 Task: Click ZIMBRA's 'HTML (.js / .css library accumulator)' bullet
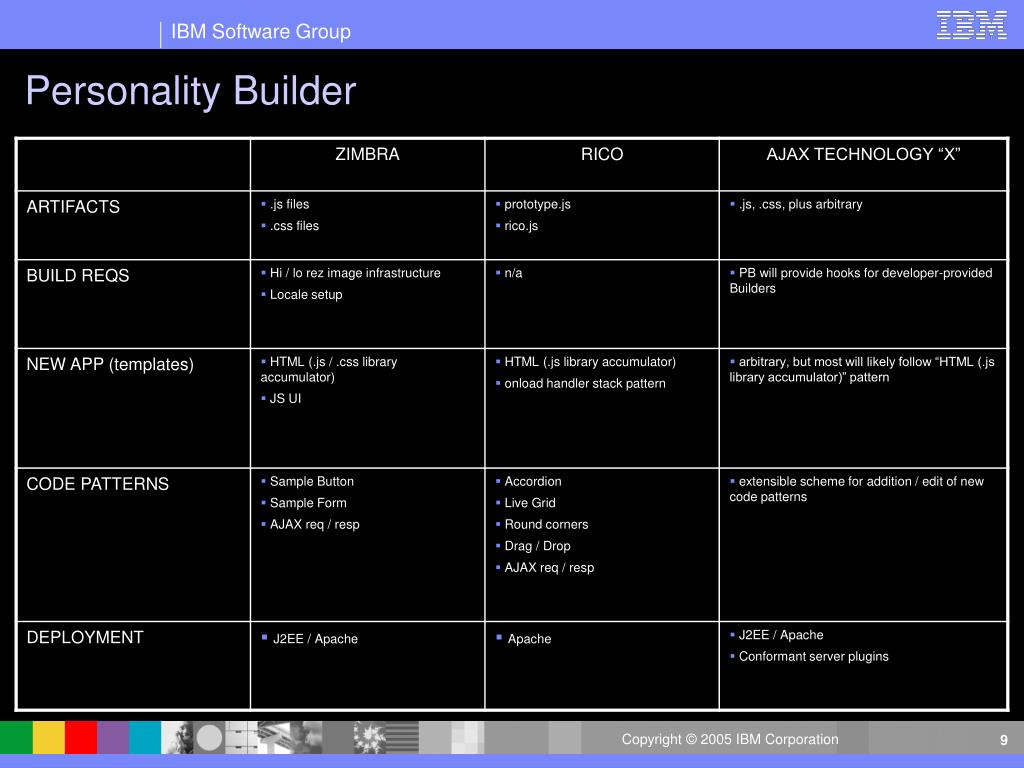(x=328, y=370)
